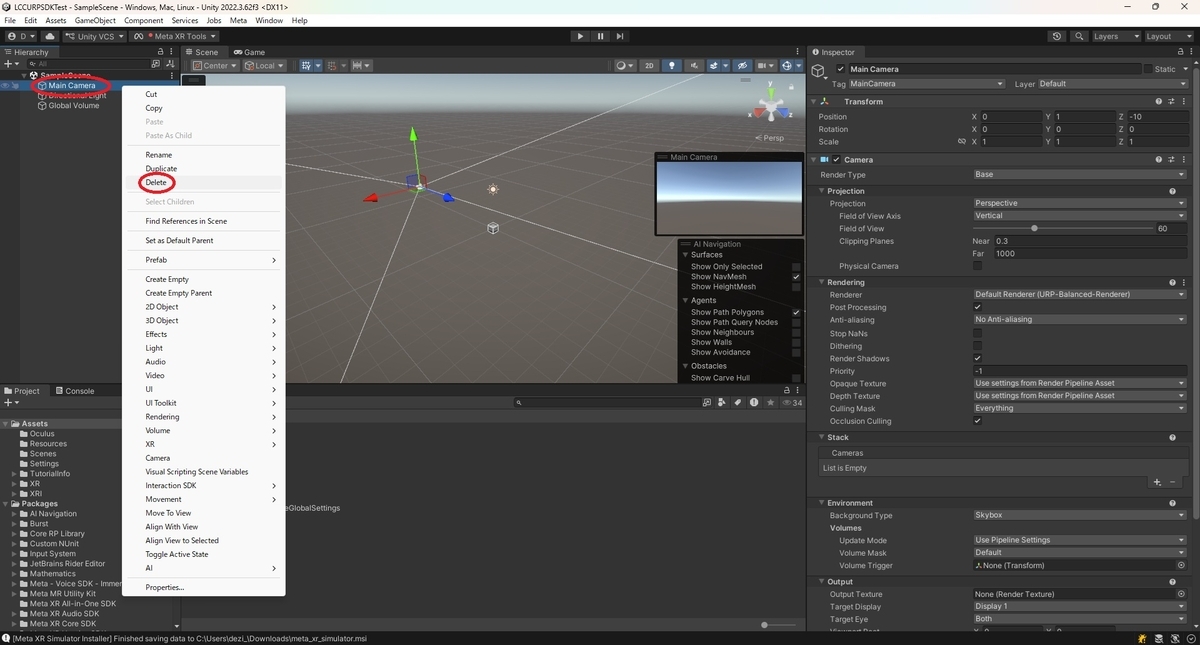The width and height of the screenshot is (1200, 645).
Task: Toggle Occlusion Culling checkbox
Action: (x=978, y=421)
